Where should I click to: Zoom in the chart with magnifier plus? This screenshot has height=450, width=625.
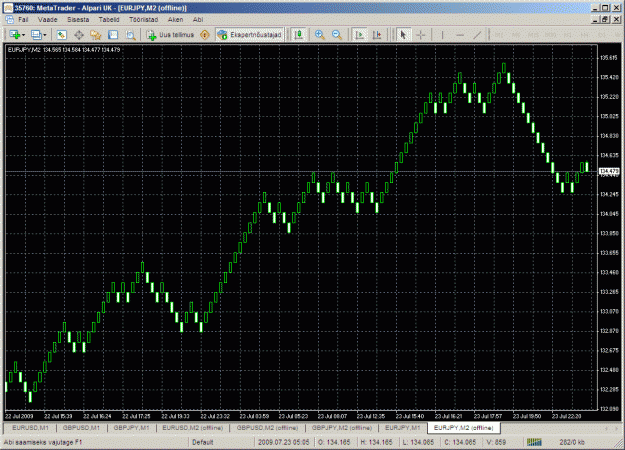320,35
